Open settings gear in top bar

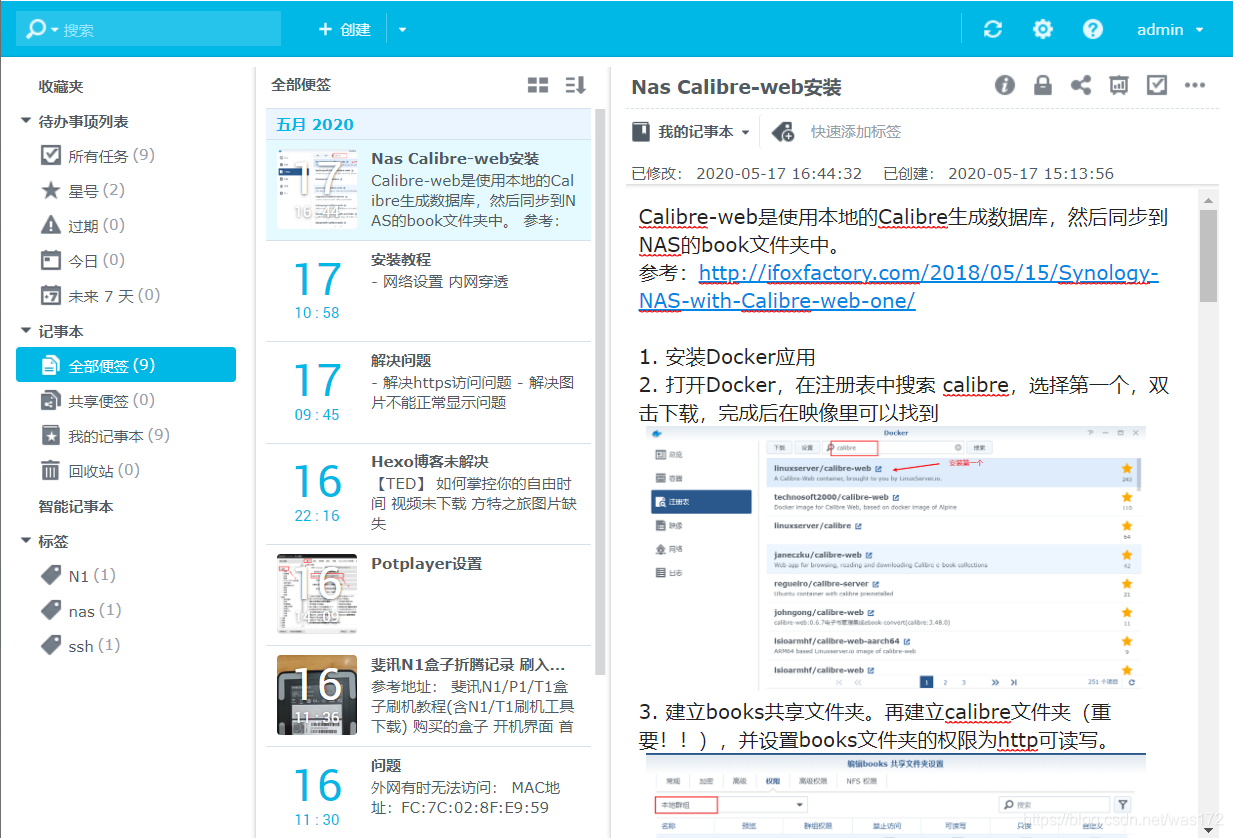point(1043,29)
